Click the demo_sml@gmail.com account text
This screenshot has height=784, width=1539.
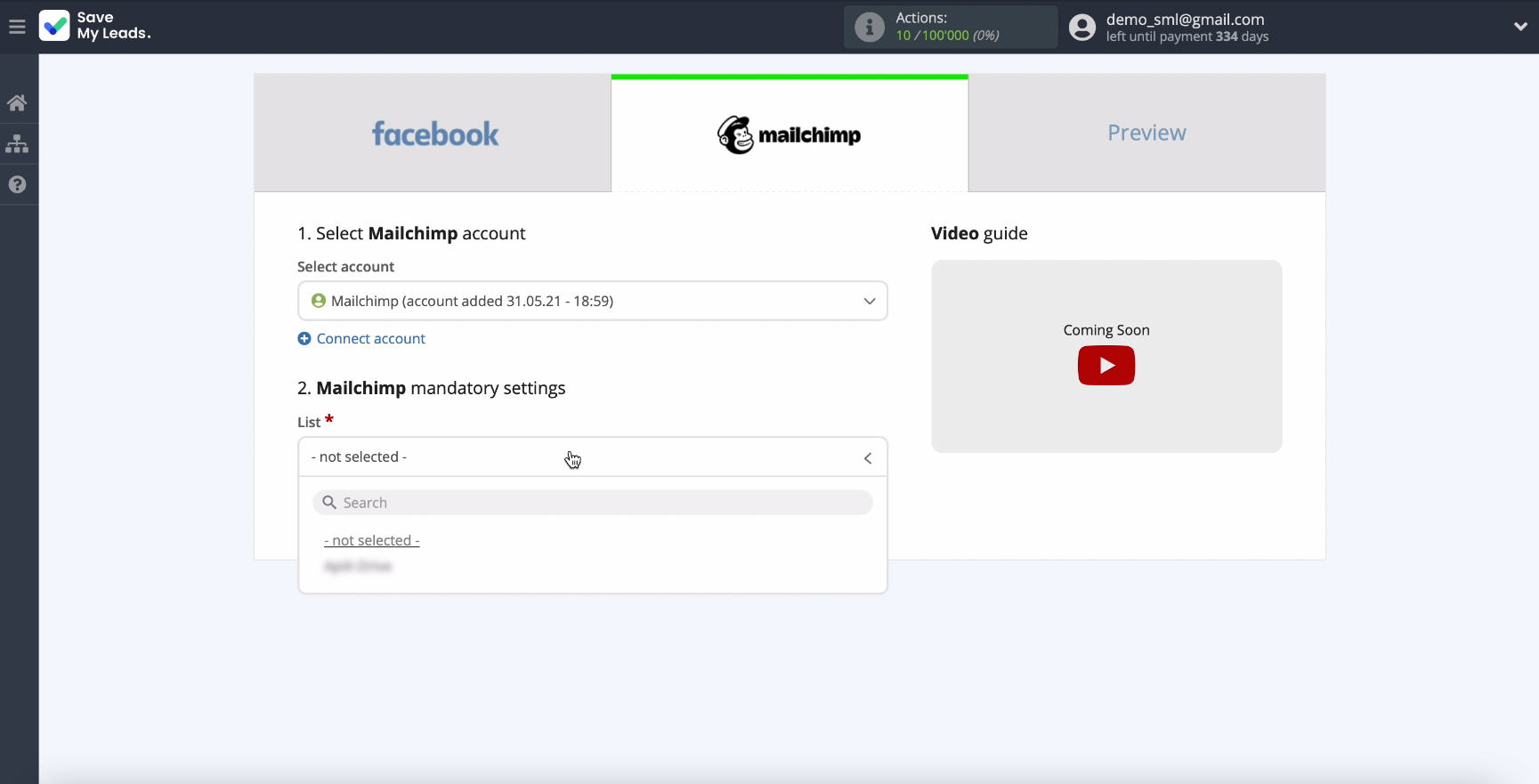pyautogui.click(x=1185, y=20)
